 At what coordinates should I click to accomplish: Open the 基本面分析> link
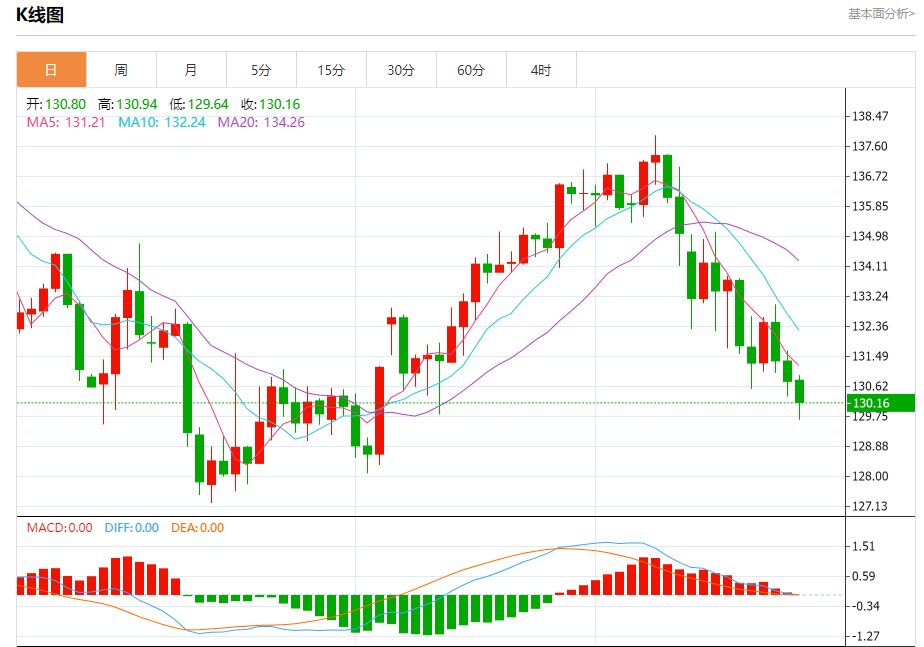882,14
